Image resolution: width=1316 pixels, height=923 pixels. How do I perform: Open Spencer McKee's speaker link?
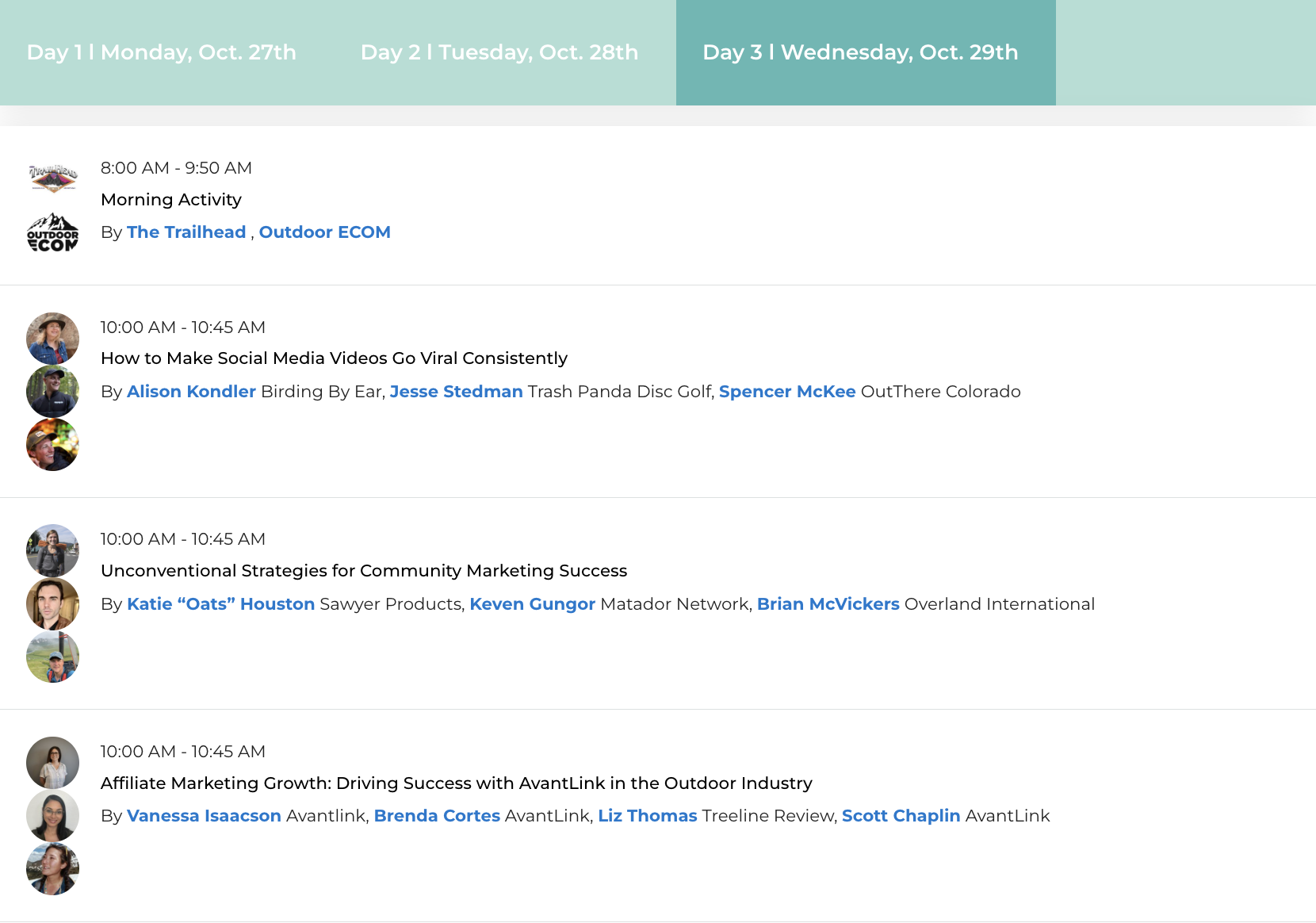tap(787, 392)
